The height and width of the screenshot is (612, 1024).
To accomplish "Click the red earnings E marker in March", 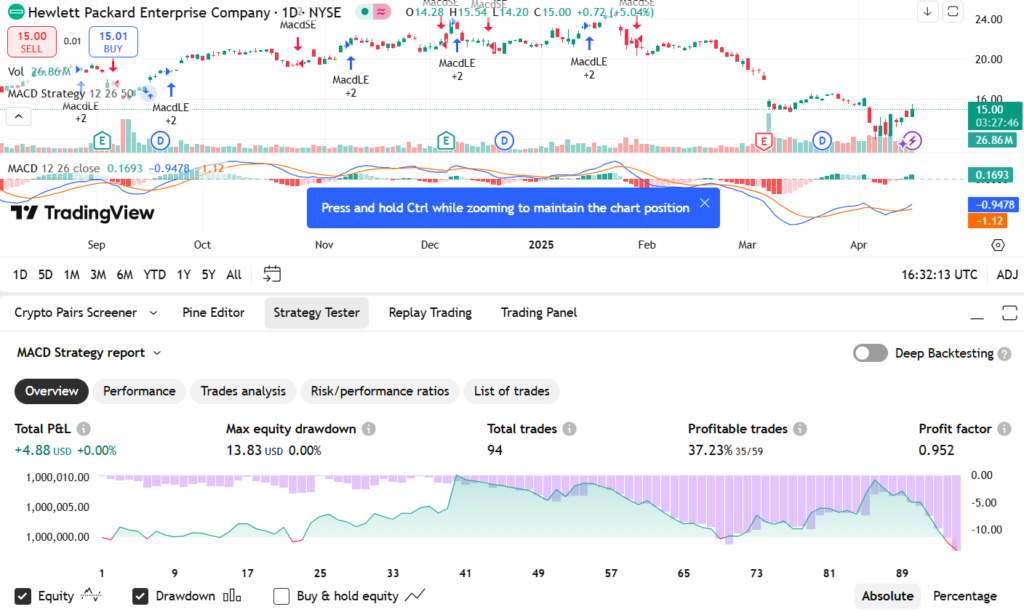I will pyautogui.click(x=763, y=140).
